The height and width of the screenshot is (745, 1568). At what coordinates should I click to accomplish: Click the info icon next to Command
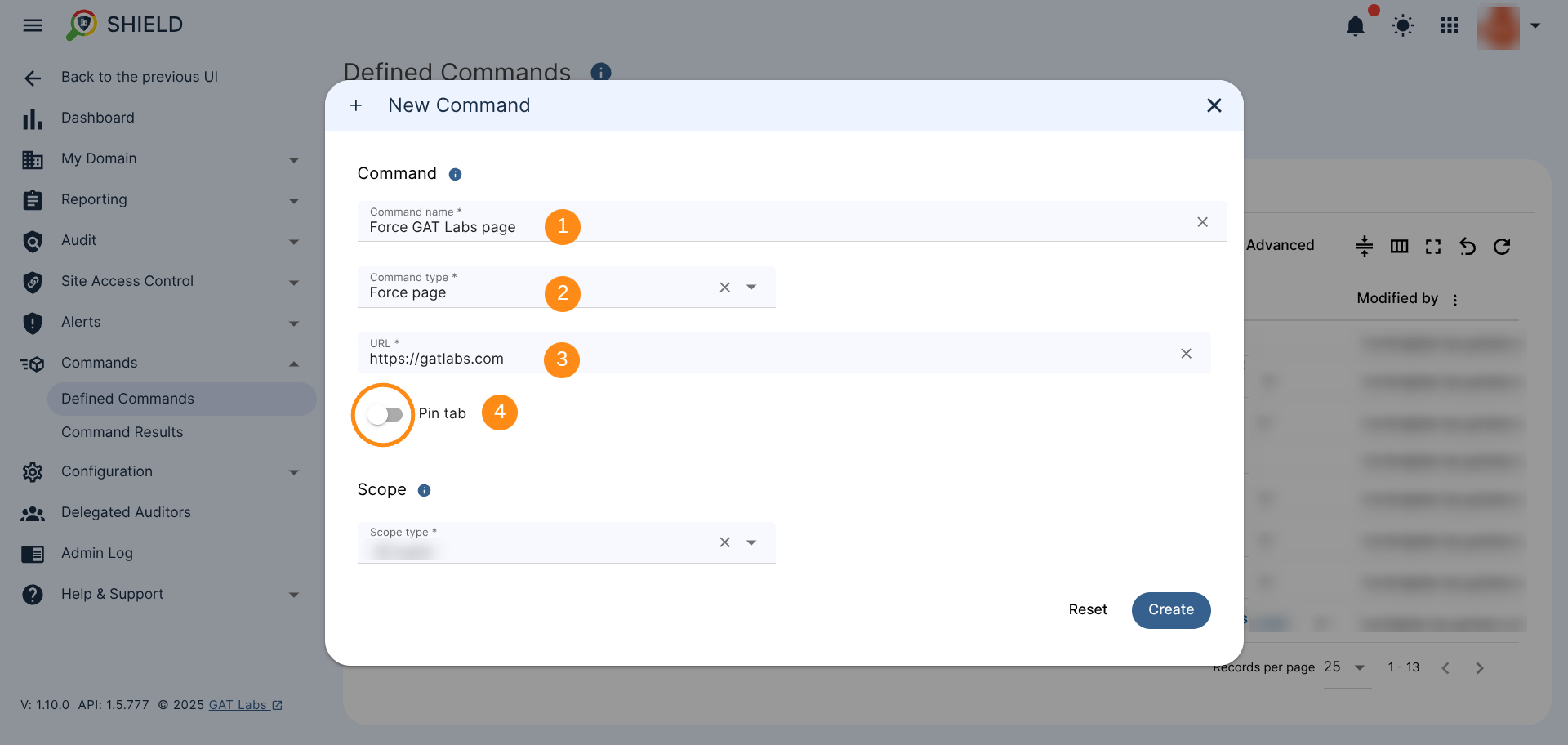coord(455,174)
